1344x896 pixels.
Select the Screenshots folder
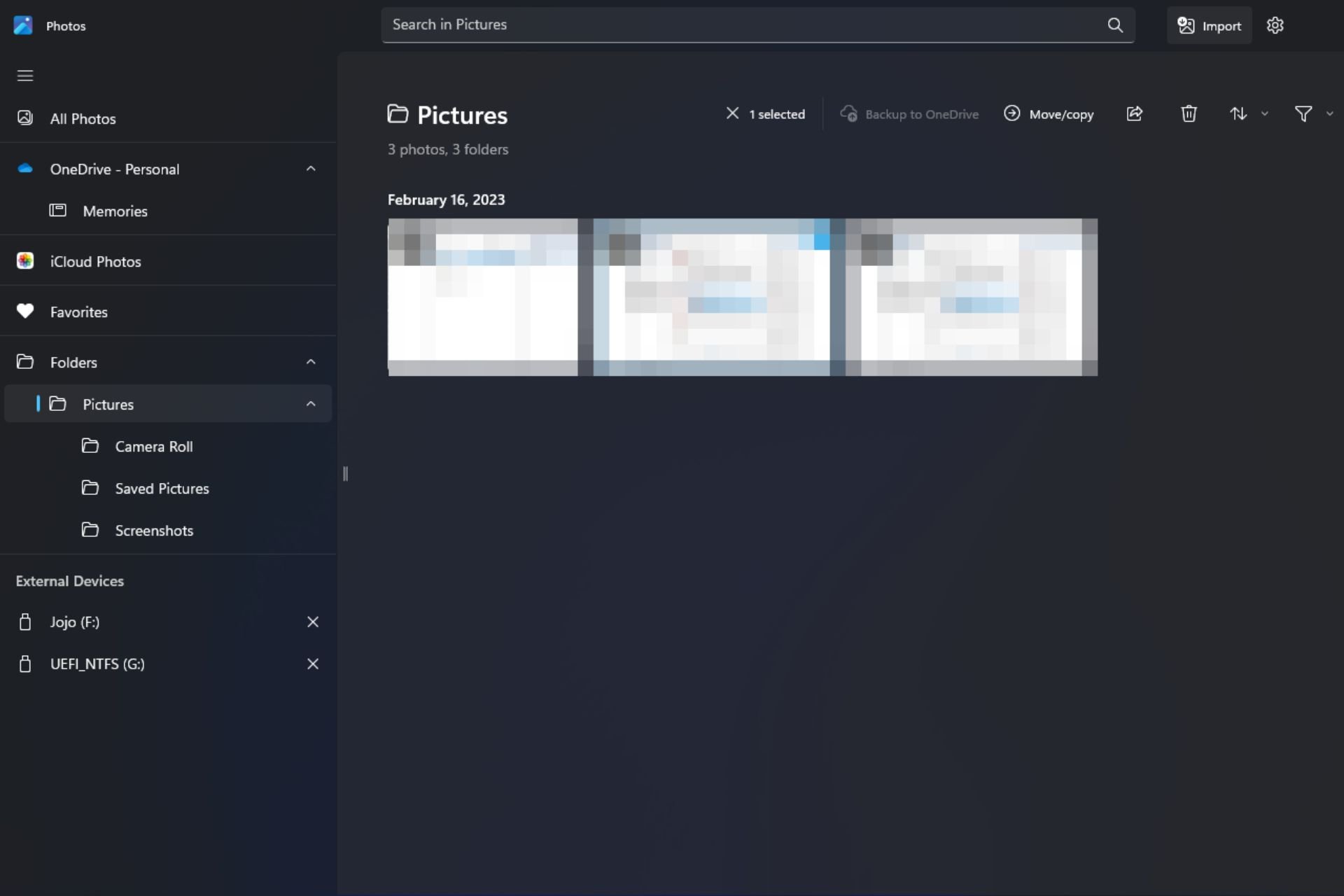pos(154,530)
